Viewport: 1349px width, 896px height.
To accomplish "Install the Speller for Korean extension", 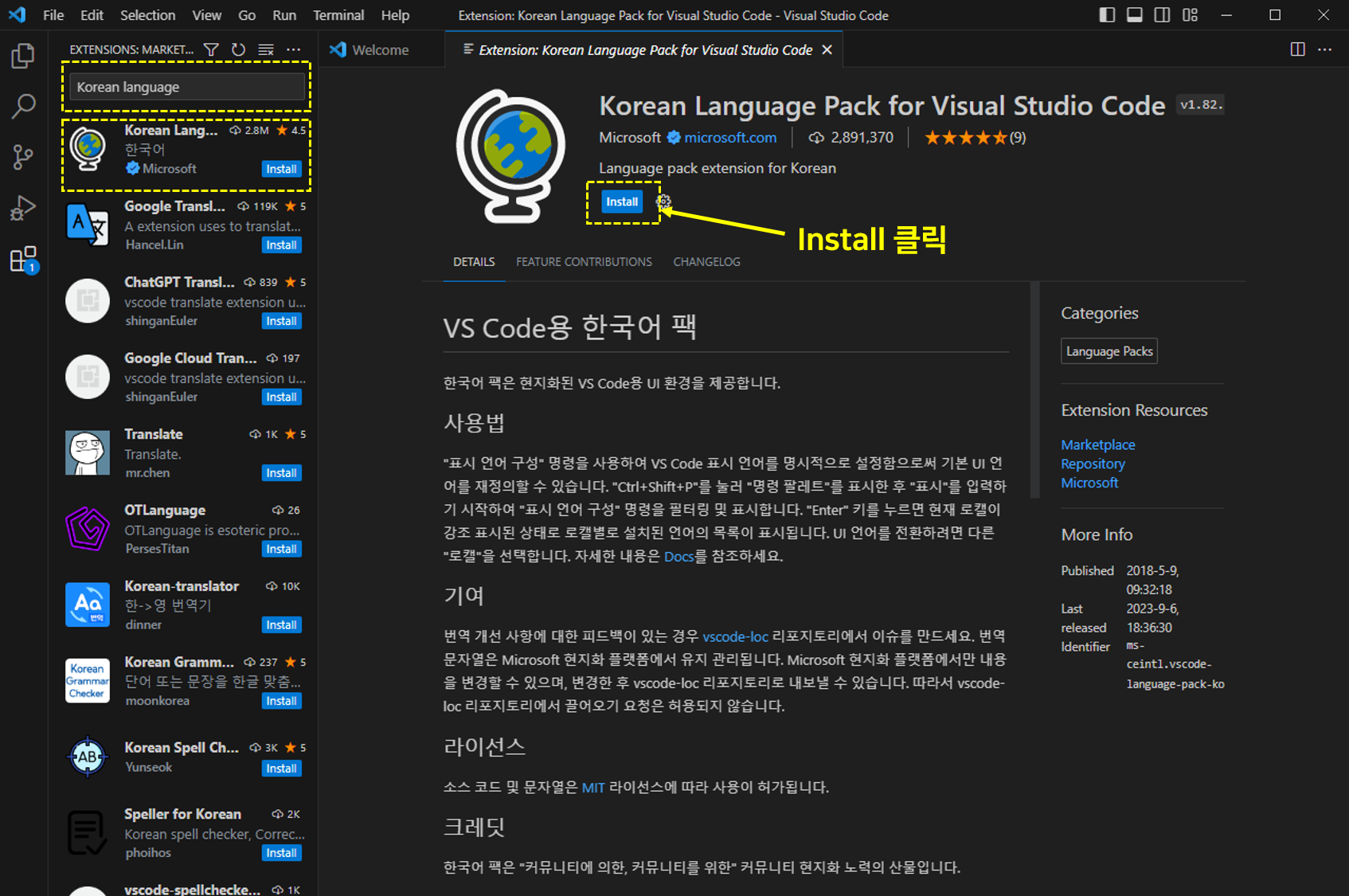I will [x=281, y=853].
